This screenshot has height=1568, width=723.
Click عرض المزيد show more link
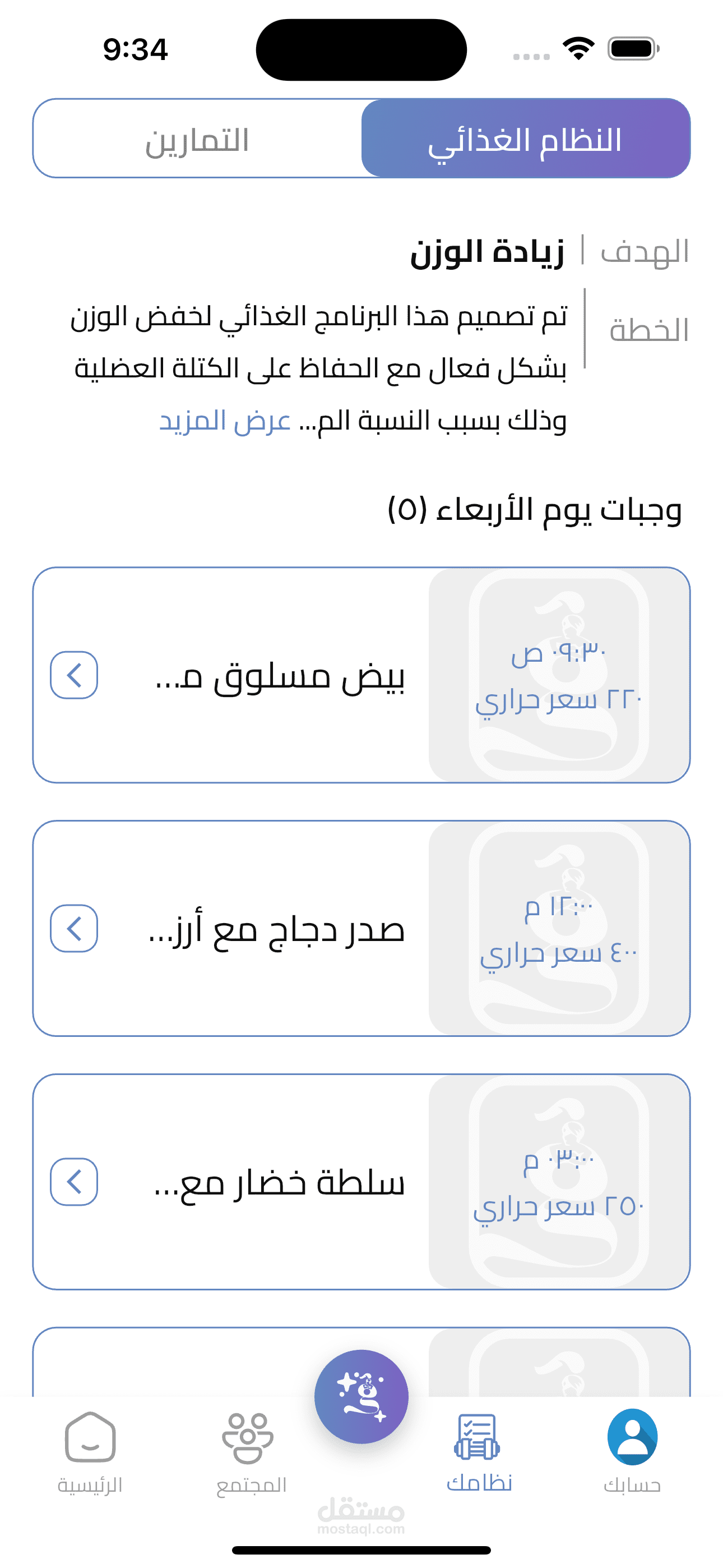click(225, 421)
